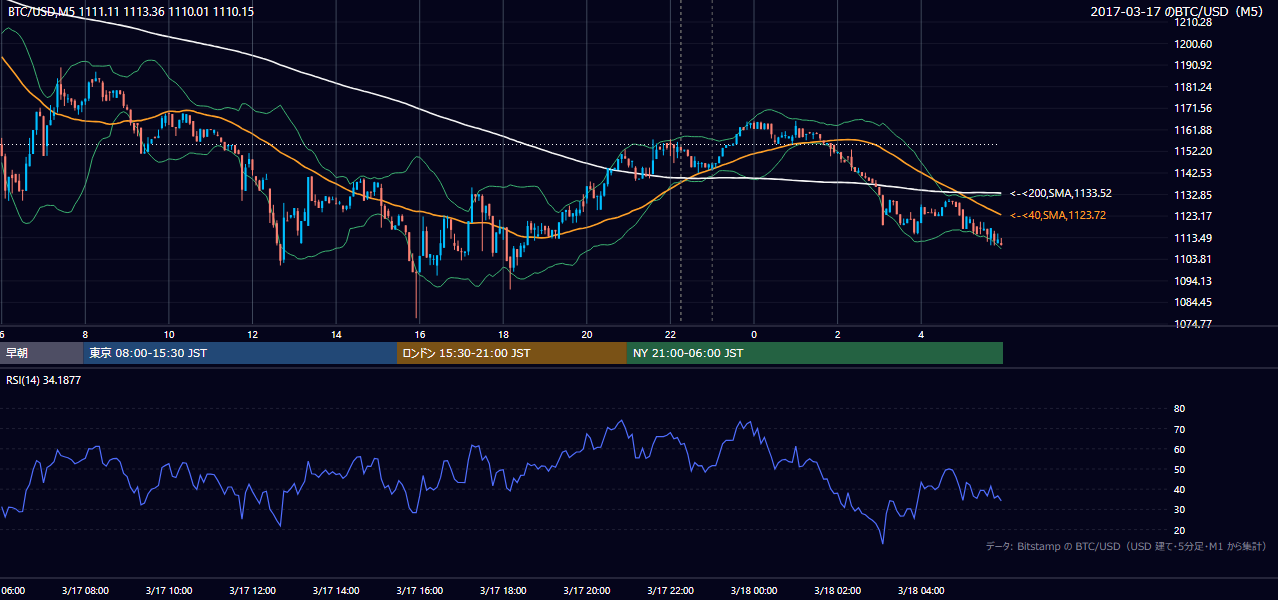Screen dimensions: 1278x600
Task: Click the 3/17 14:00 date label
Action: tap(335, 591)
